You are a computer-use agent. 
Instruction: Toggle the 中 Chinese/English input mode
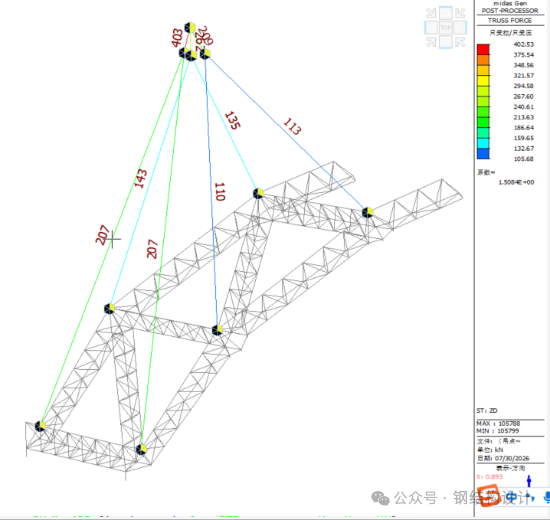pyautogui.click(x=512, y=497)
